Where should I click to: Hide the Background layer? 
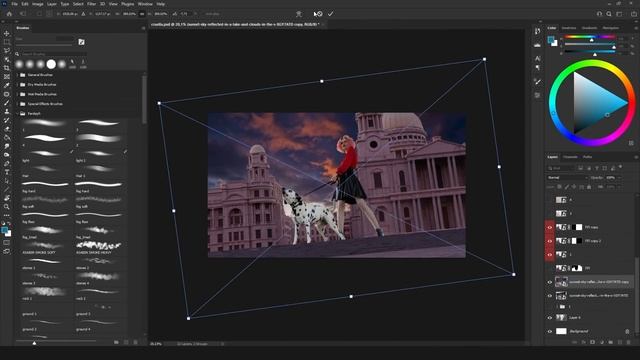coord(549,331)
